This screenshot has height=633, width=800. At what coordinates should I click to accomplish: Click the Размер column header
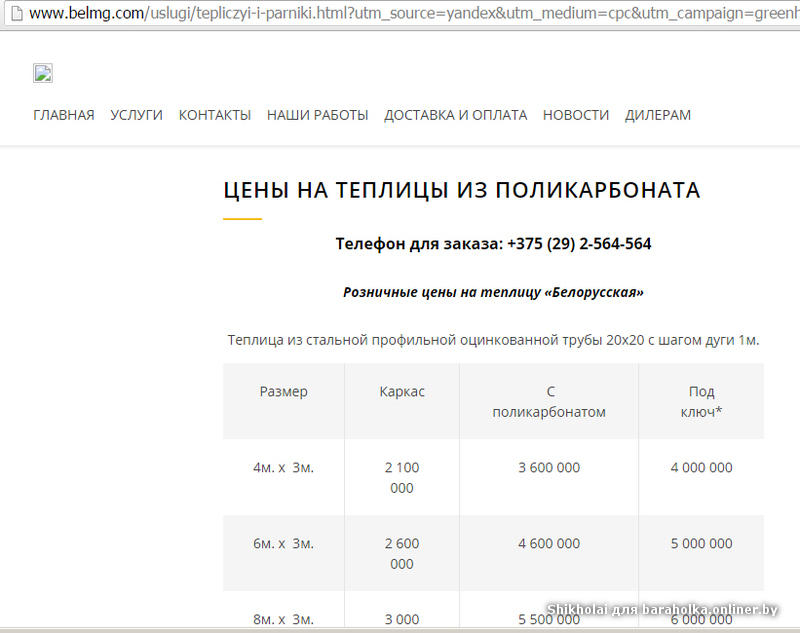tap(284, 401)
